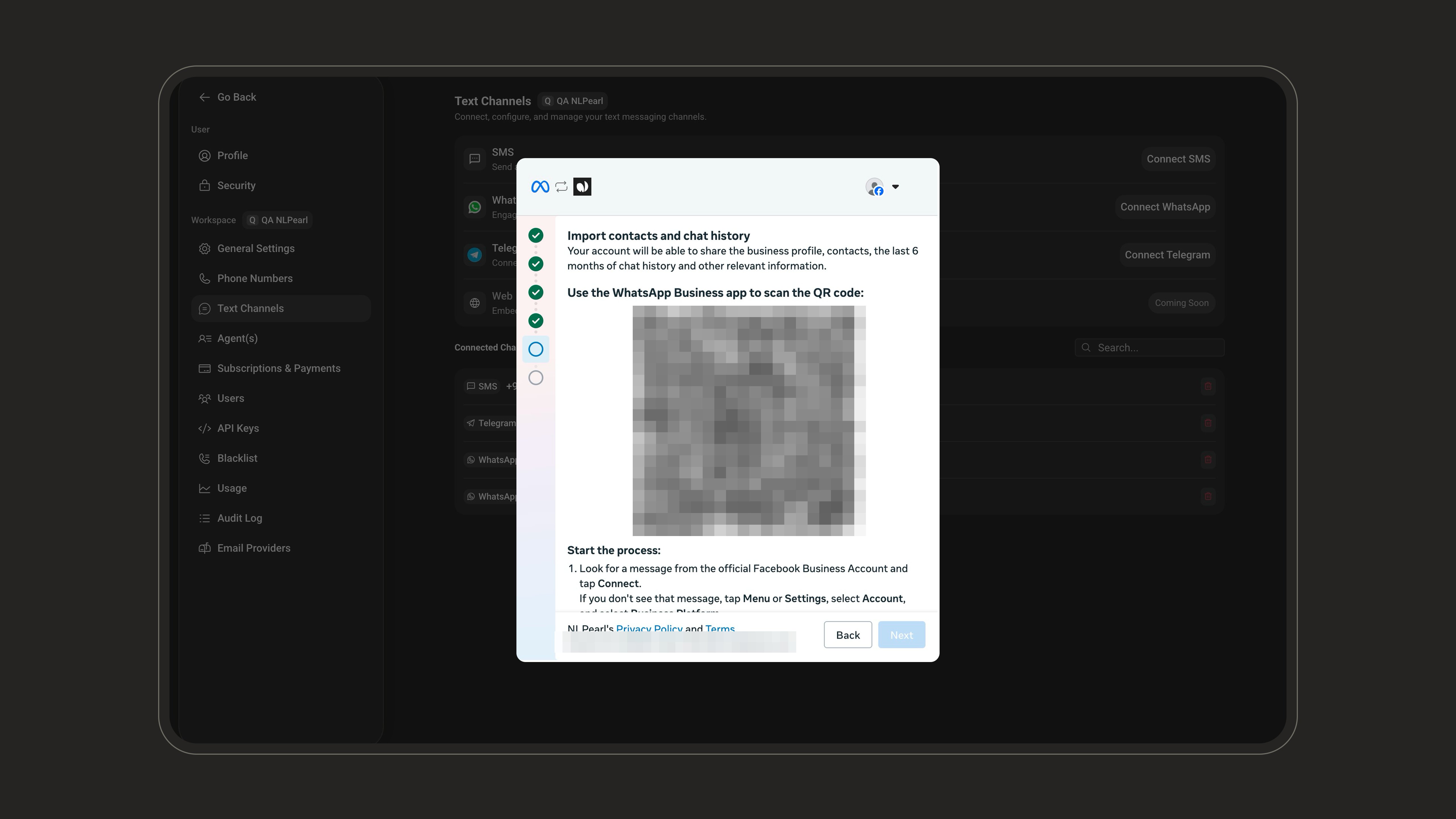Click the Agent(s) sidebar icon

click(x=204, y=339)
